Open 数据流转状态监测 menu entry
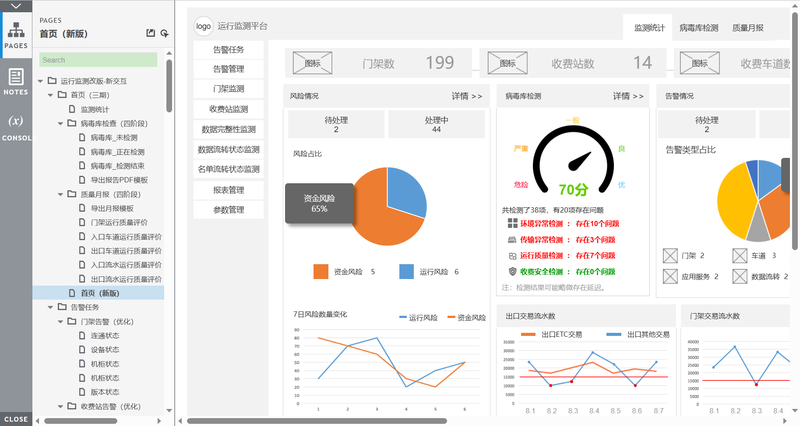 [x=229, y=149]
